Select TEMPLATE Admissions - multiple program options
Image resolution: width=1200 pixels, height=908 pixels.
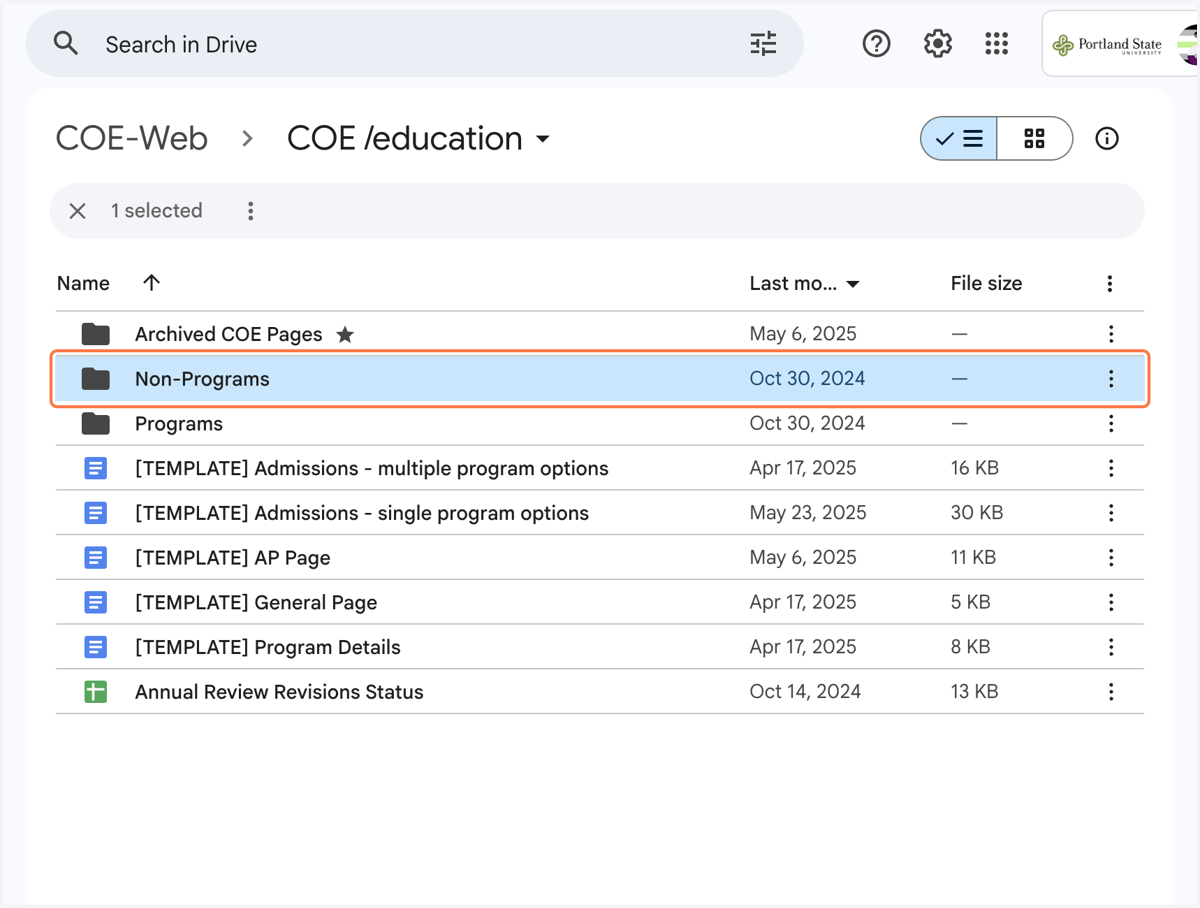(371, 468)
